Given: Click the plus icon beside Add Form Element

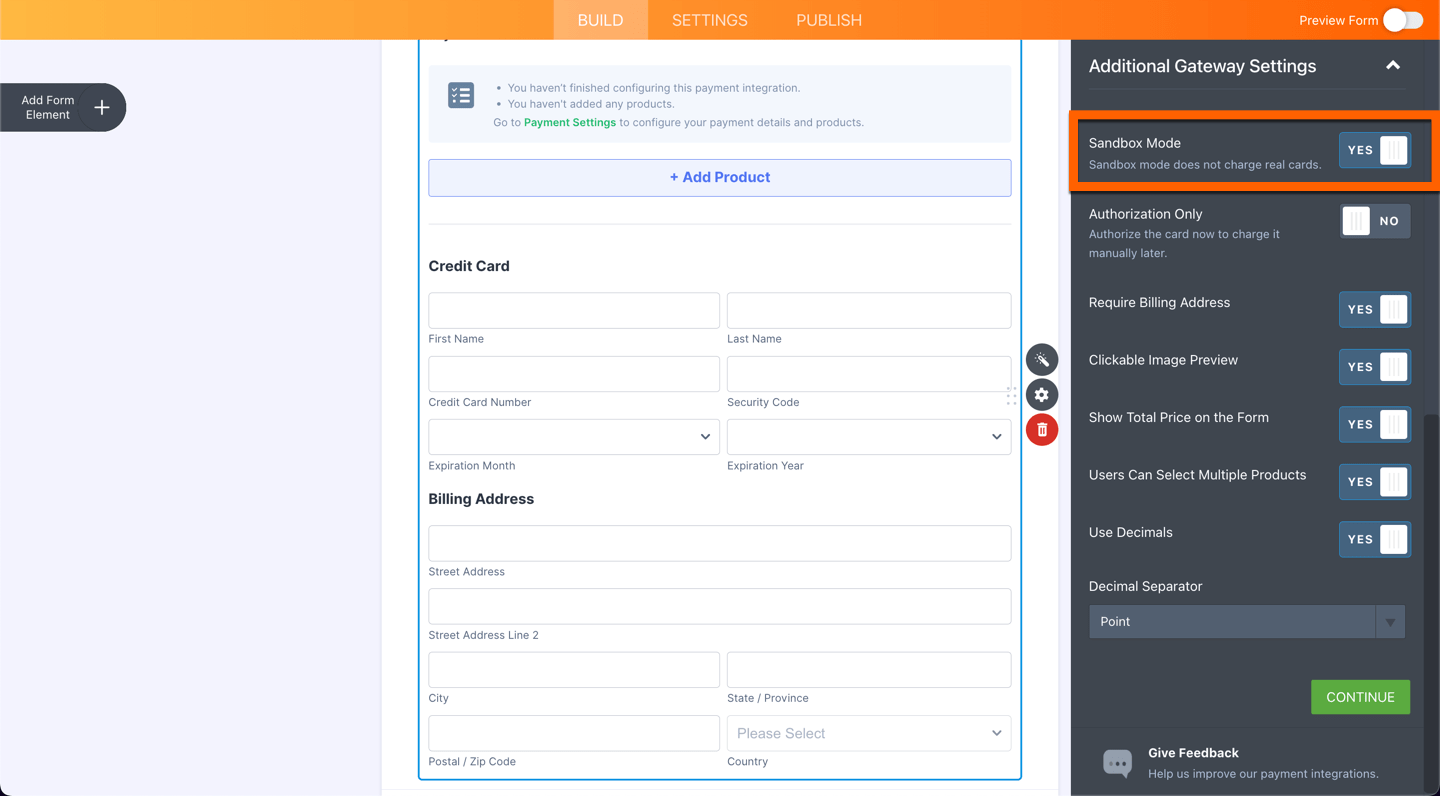Looking at the screenshot, I should [x=102, y=107].
